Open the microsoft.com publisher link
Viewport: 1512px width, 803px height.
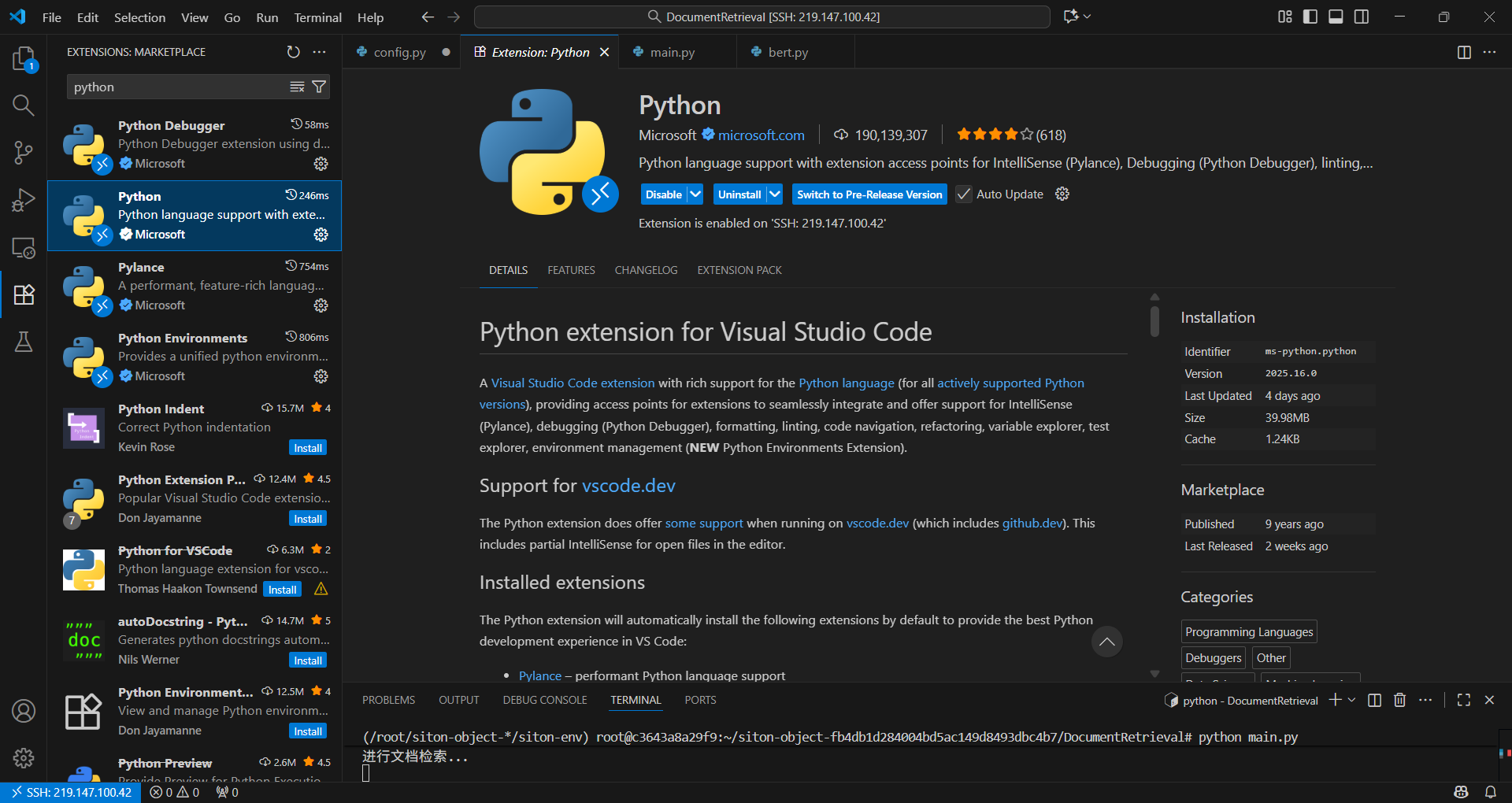761,135
